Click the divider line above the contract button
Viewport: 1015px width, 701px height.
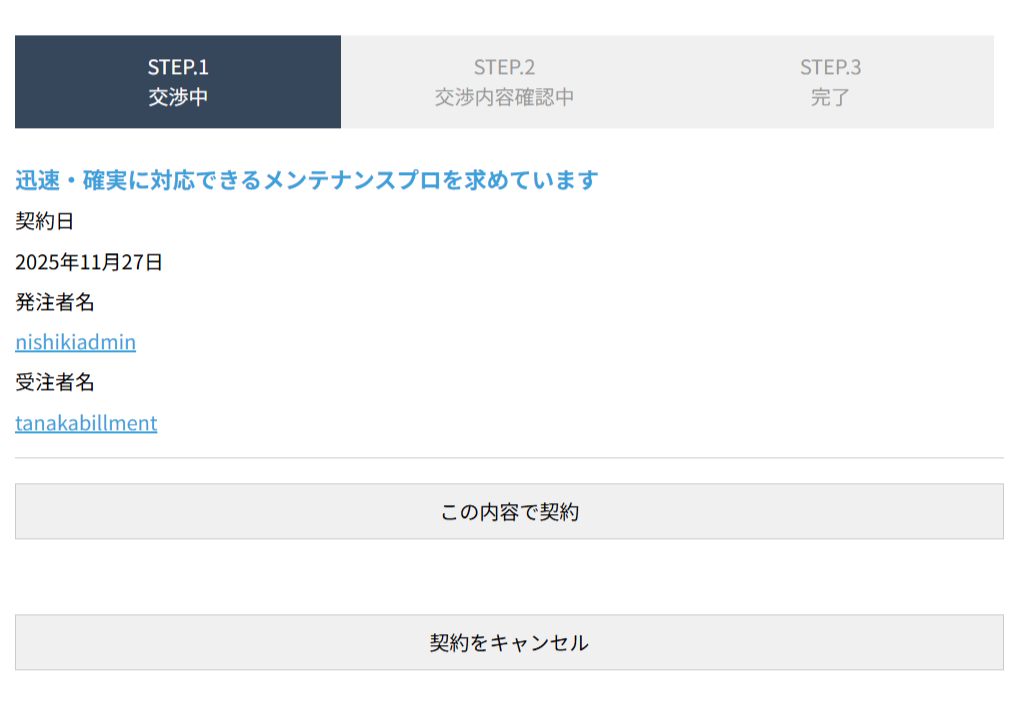tap(509, 458)
